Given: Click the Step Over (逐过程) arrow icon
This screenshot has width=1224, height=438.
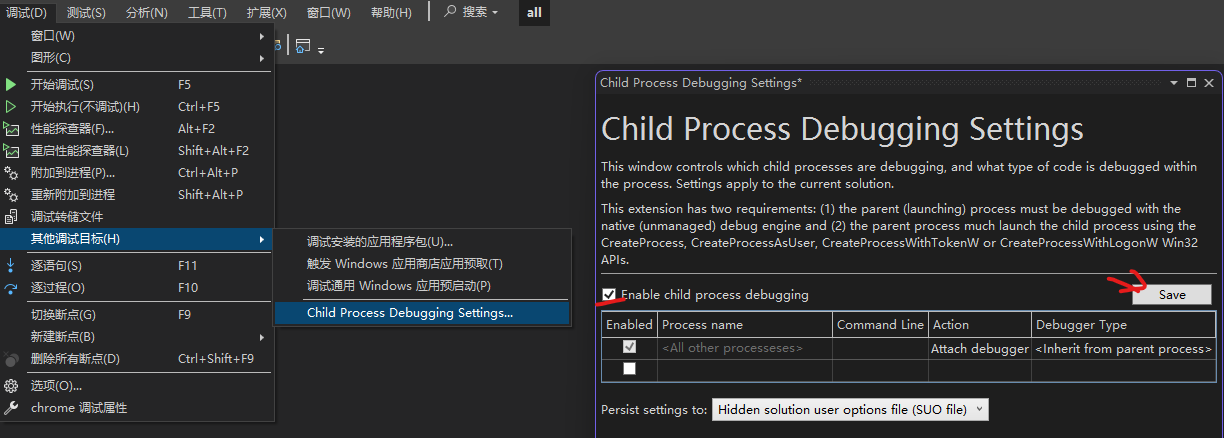Looking at the screenshot, I should [x=11, y=288].
